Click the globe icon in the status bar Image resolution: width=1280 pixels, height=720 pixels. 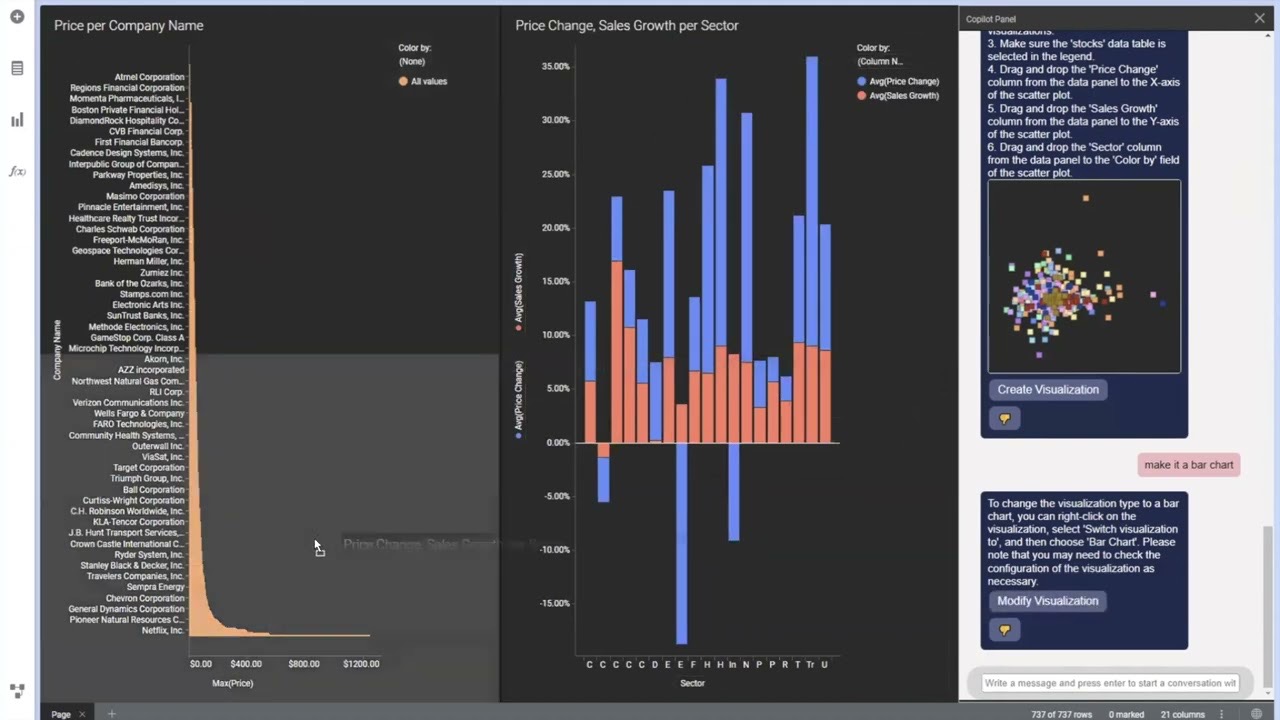click(x=1257, y=714)
